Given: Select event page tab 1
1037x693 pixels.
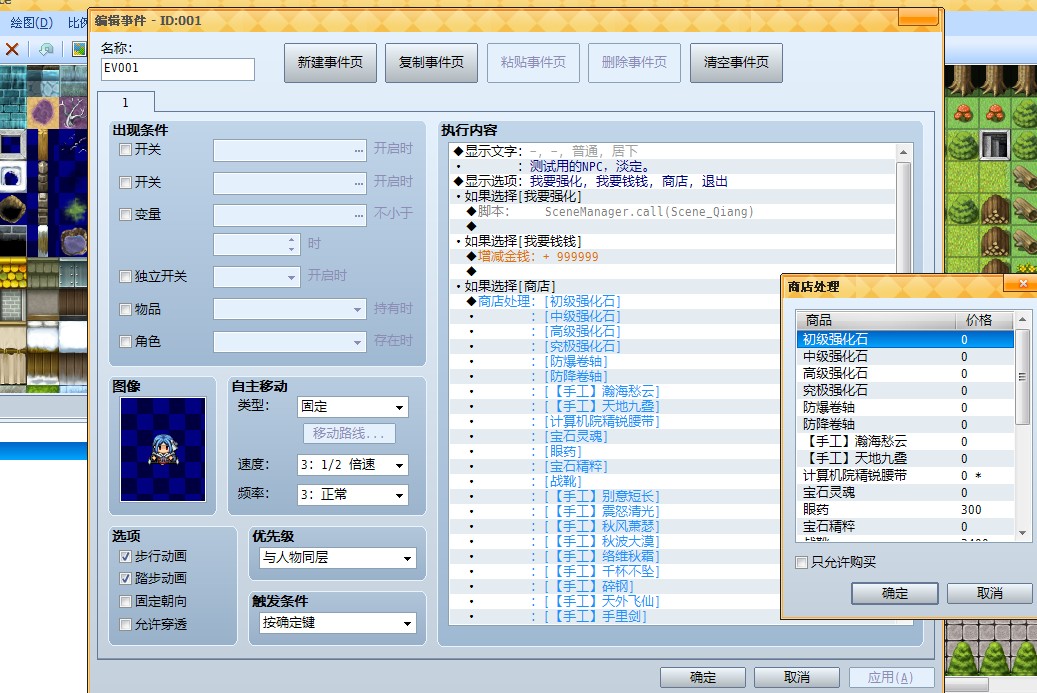Looking at the screenshot, I should coord(126,102).
